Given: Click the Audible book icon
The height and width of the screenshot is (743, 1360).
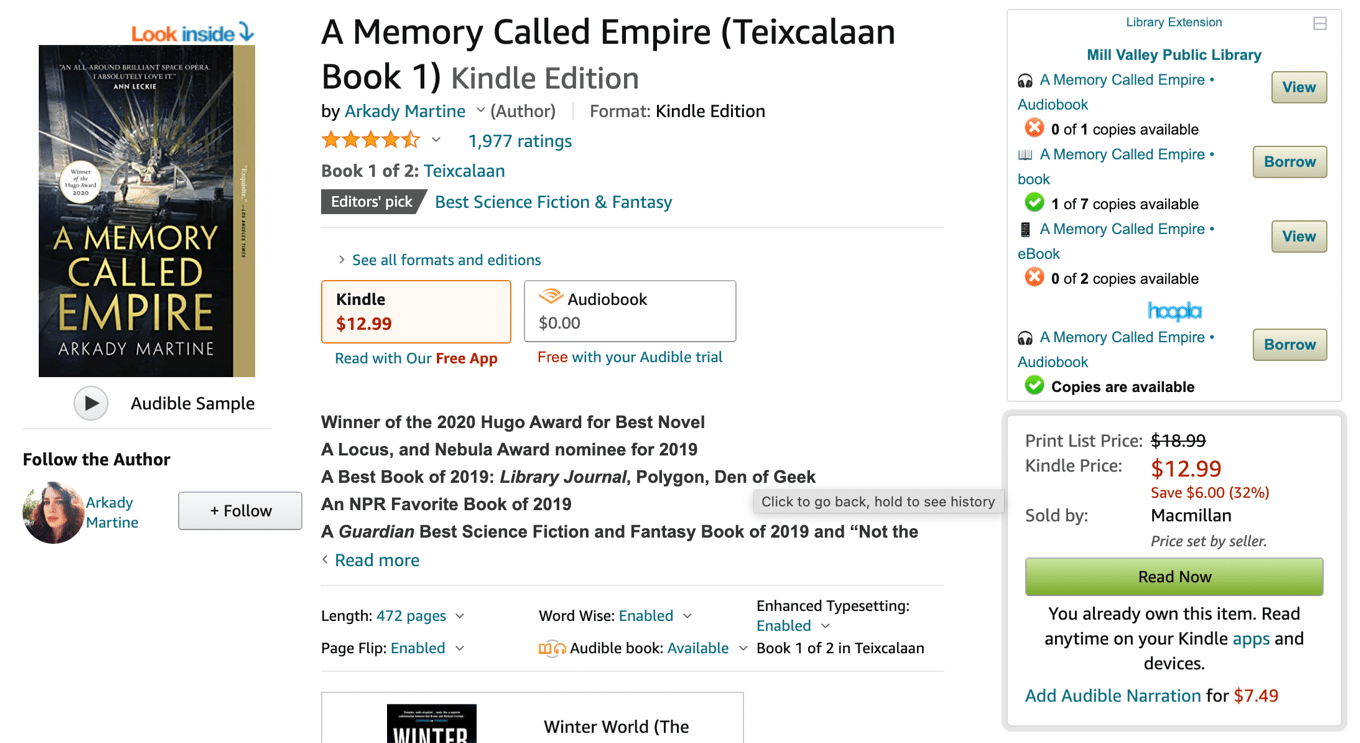Looking at the screenshot, I should pyautogui.click(x=552, y=649).
